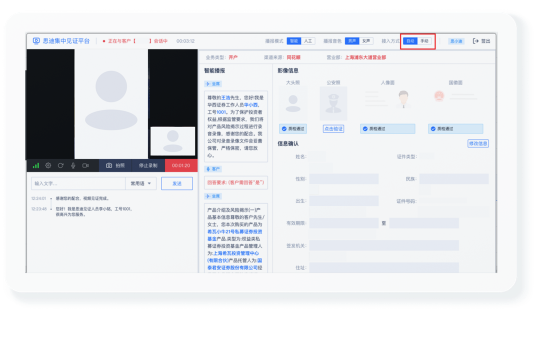The height and width of the screenshot is (360, 540).
Task: Click the 发送 send button
Action: (x=177, y=184)
